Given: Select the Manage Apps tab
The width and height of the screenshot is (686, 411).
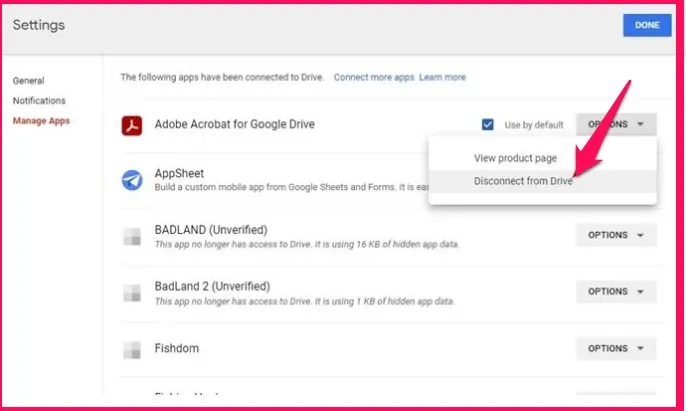Looking at the screenshot, I should [41, 120].
